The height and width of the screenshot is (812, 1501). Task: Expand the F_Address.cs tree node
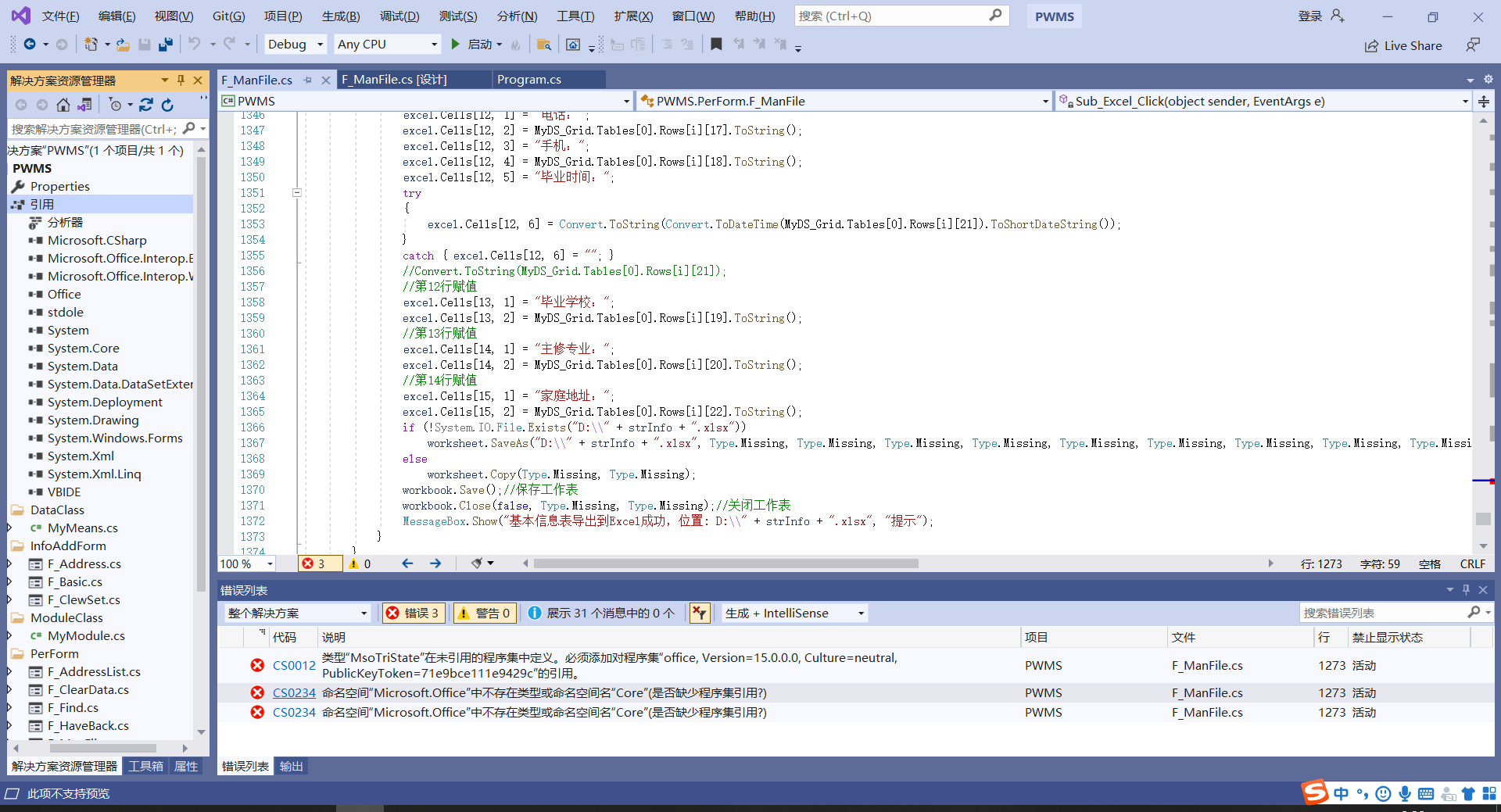point(9,563)
